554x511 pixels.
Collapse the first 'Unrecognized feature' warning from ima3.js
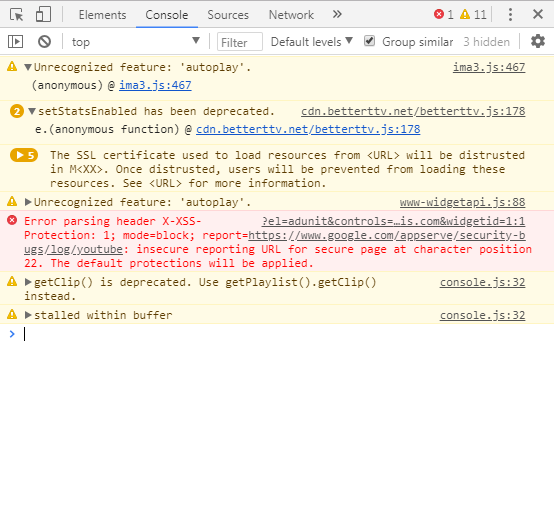(28, 67)
